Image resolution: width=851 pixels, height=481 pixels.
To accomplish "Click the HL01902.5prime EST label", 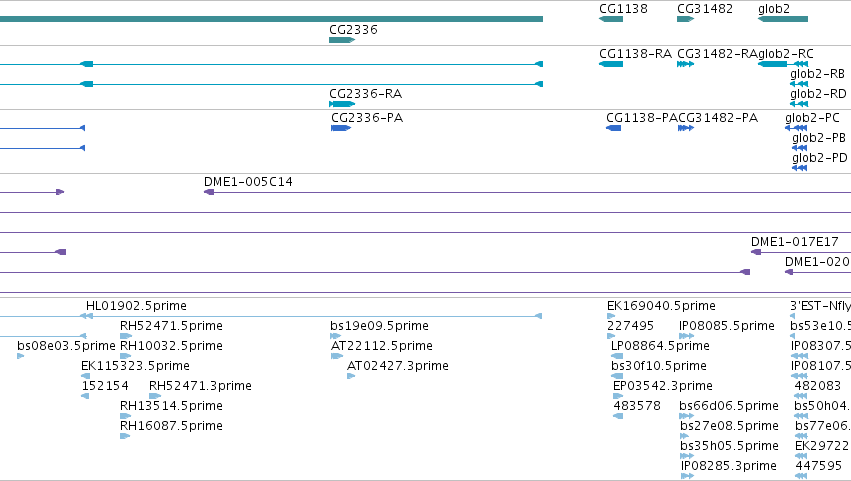I will 136,306.
